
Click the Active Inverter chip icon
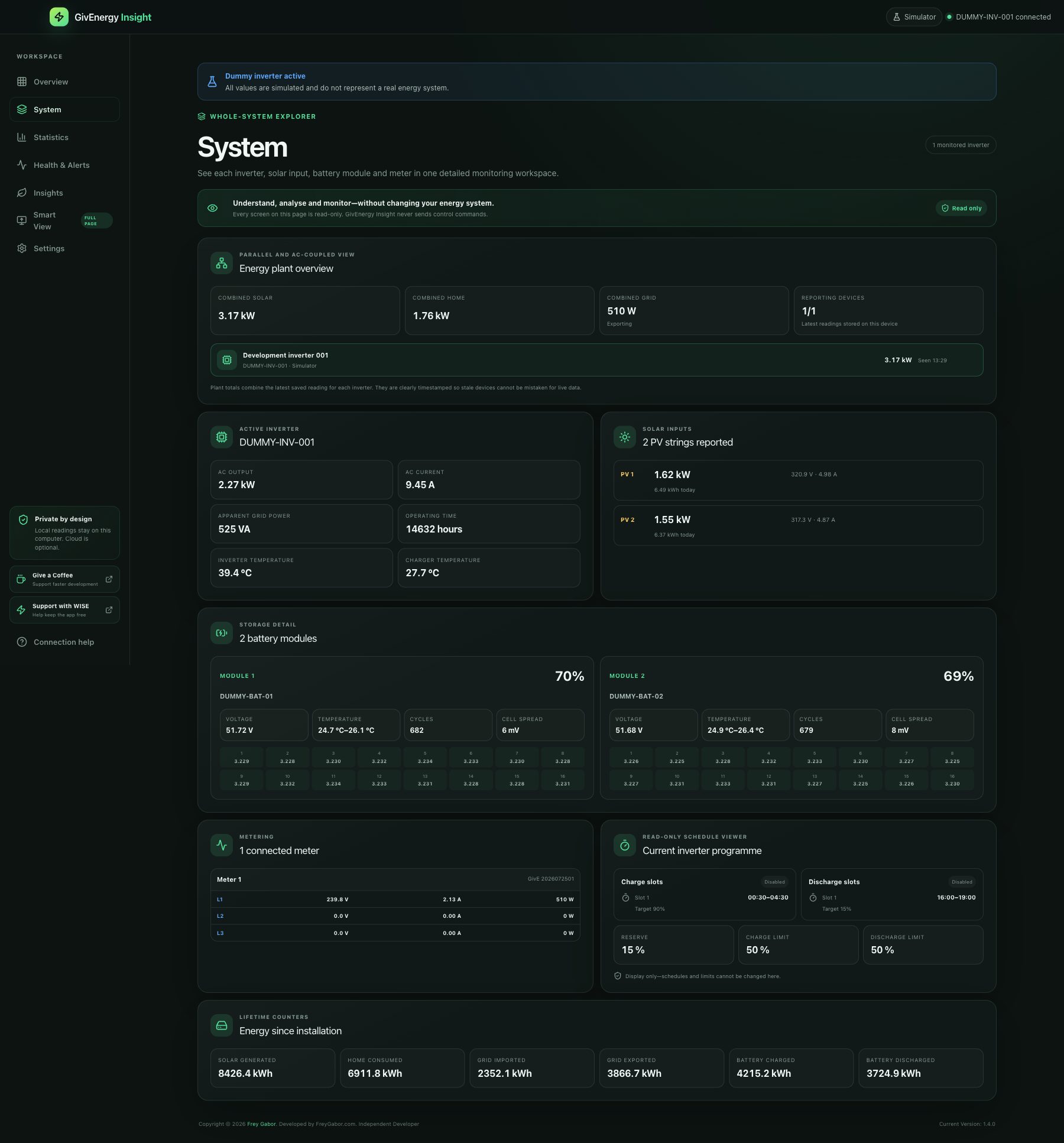[222, 437]
